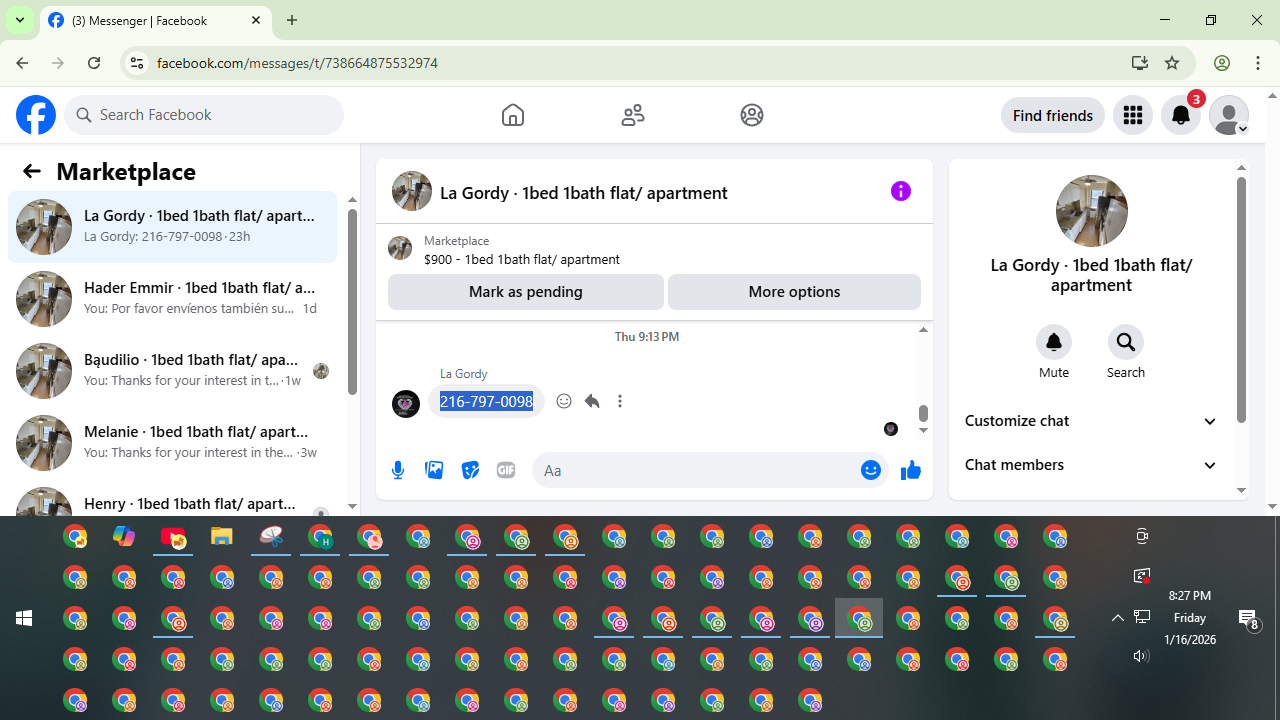Search in conversation magnifier icon
The image size is (1280, 720).
pyautogui.click(x=1126, y=342)
